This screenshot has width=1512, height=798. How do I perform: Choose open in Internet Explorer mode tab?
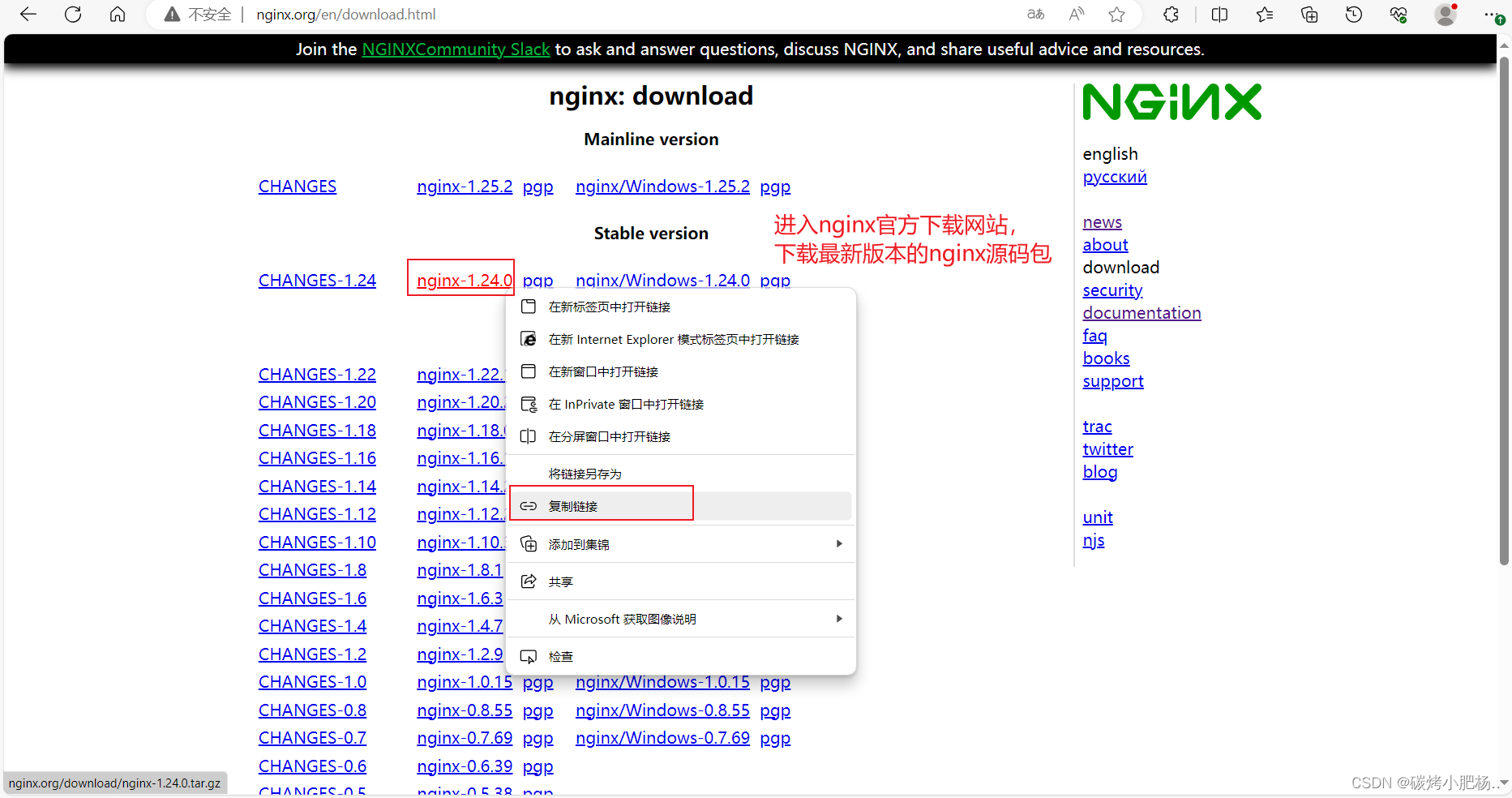681,339
